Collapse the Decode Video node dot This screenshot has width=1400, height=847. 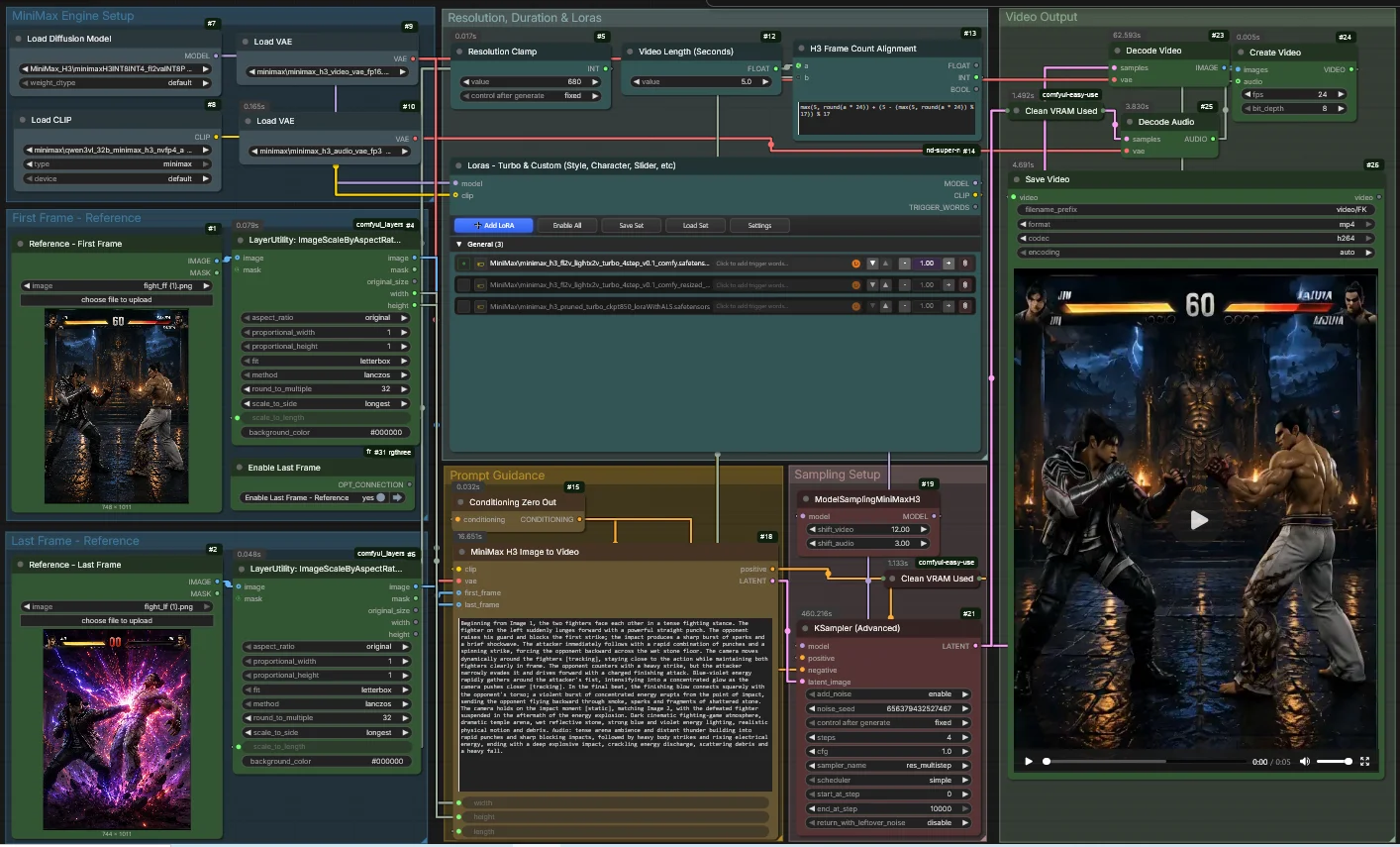pyautogui.click(x=1118, y=51)
